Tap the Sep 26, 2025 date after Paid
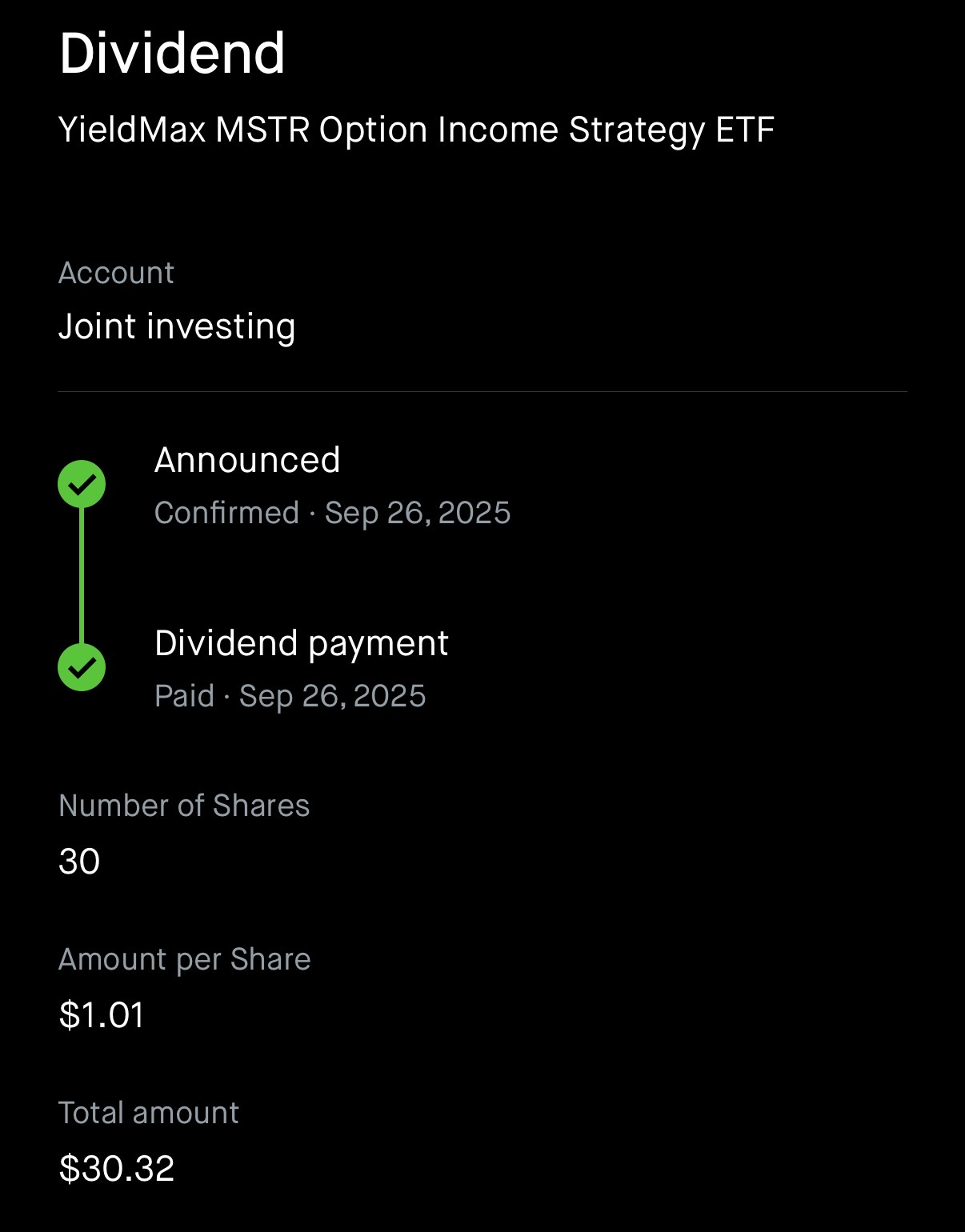Image resolution: width=965 pixels, height=1232 pixels. click(x=333, y=696)
